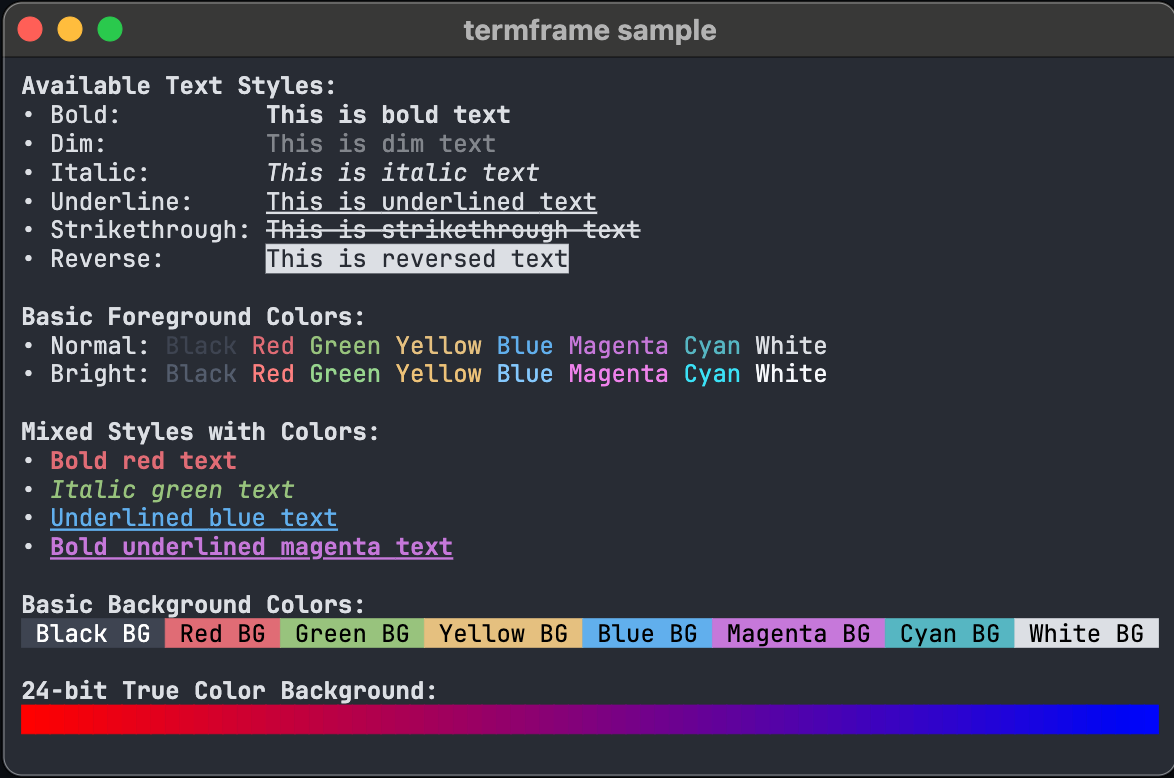This screenshot has width=1174, height=778.
Task: Click the red-to-blue gradient bar
Action: pos(590,720)
